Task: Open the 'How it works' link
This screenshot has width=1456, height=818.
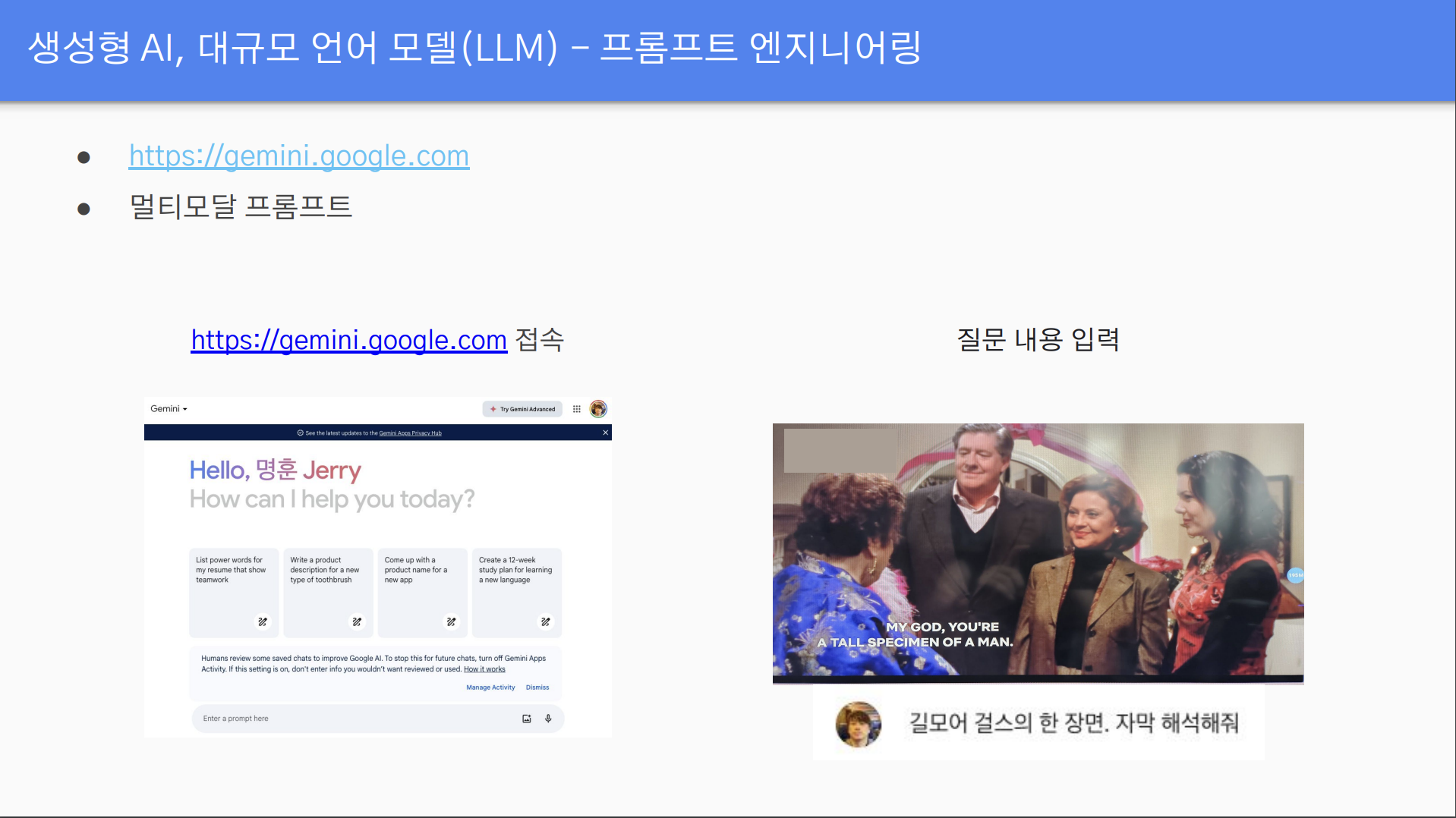Action: [x=484, y=669]
